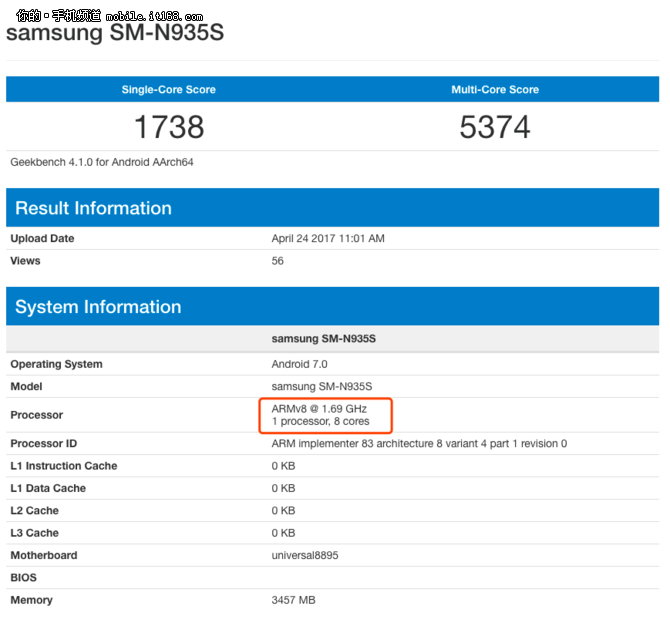Select the Memory label
Viewport: 670px width, 623px height.
tap(31, 600)
